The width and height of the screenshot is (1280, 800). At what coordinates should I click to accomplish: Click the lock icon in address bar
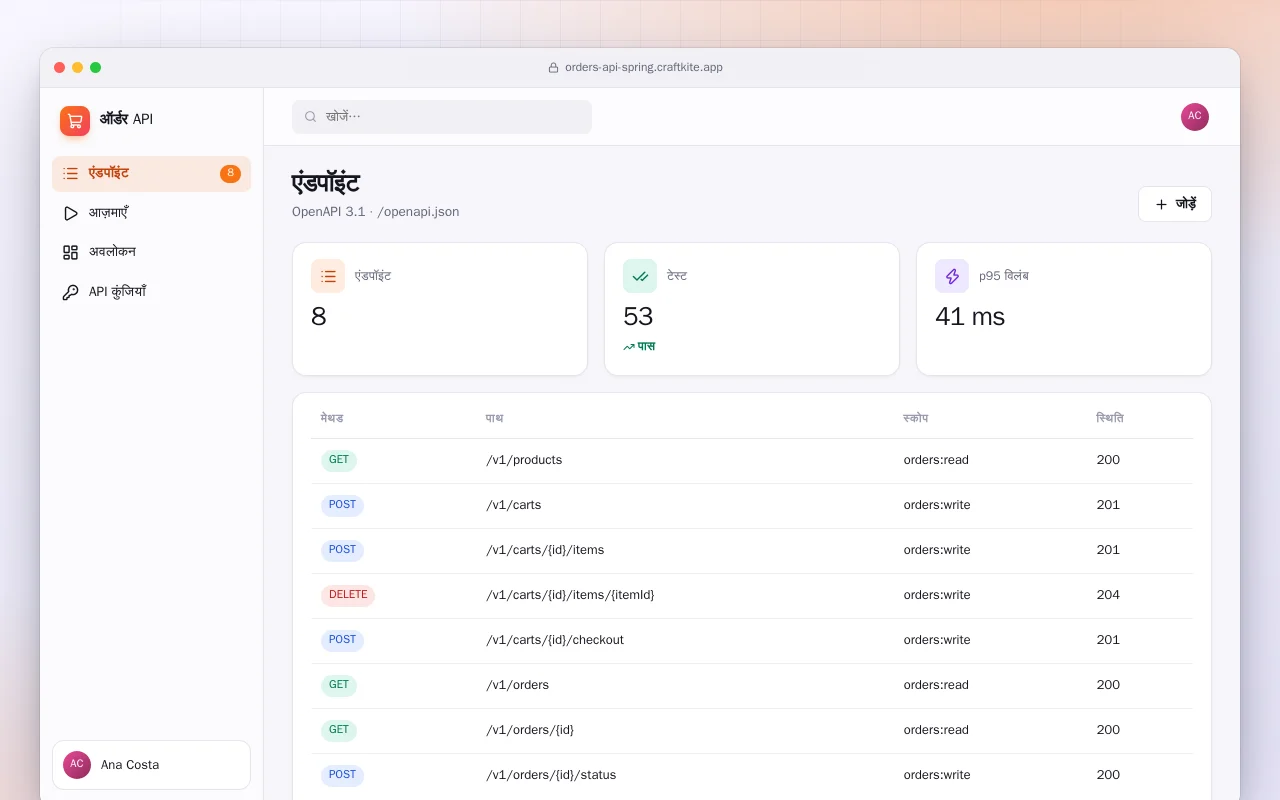[553, 68]
